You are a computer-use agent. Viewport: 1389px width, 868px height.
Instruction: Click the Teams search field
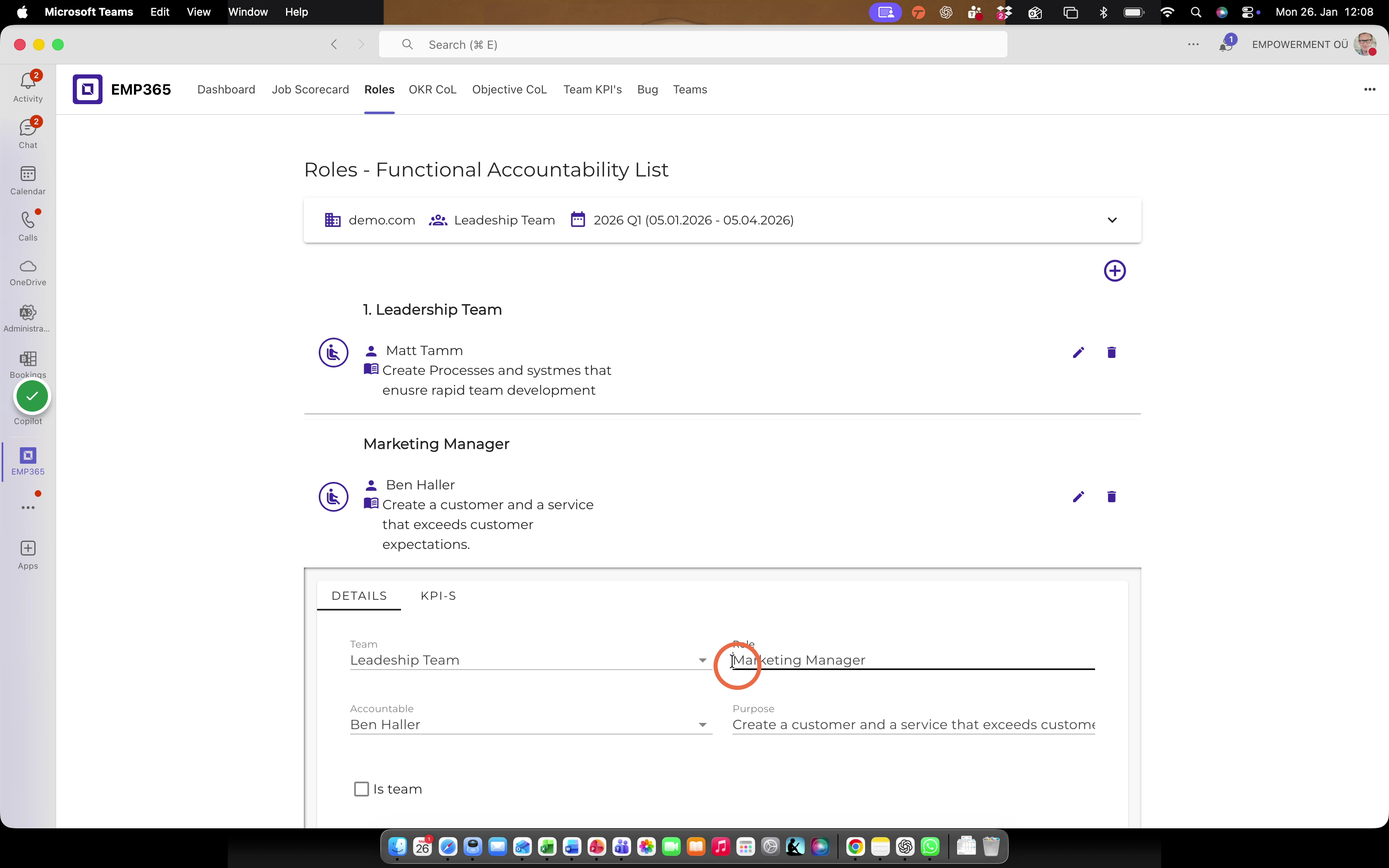693,45
